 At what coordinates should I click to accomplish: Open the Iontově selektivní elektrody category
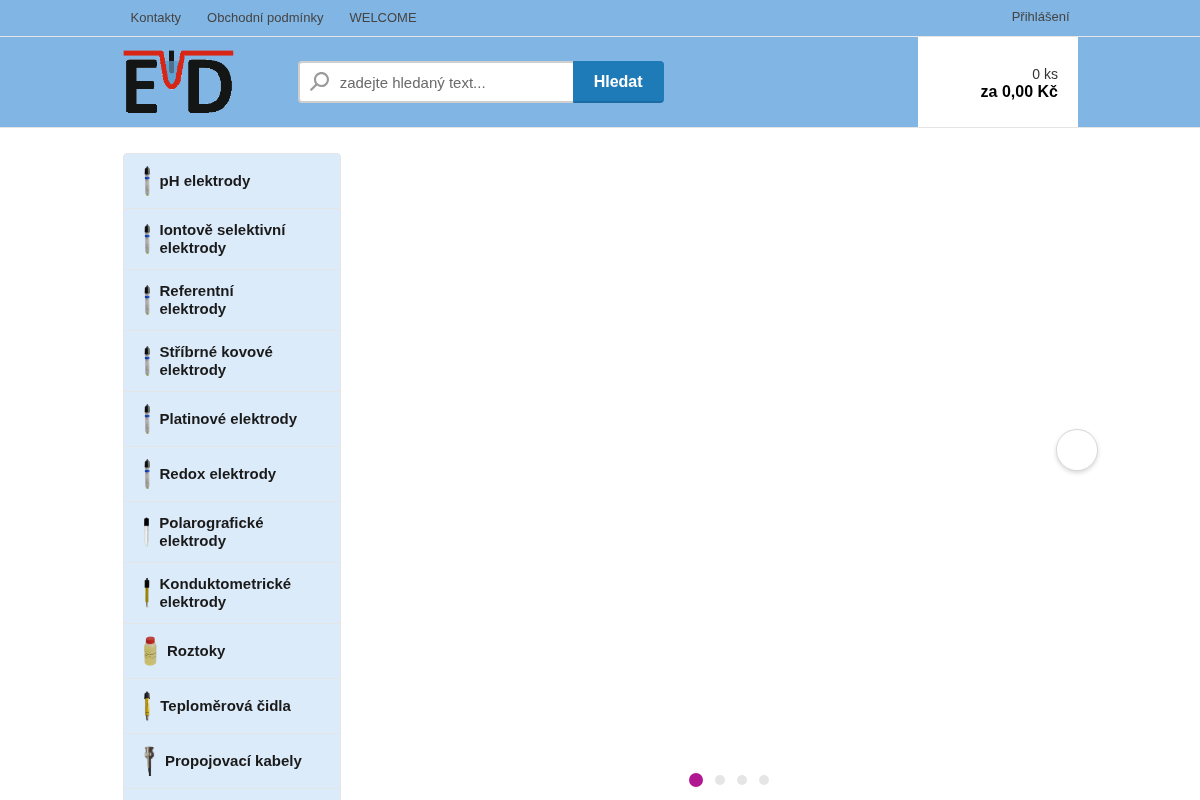point(232,239)
